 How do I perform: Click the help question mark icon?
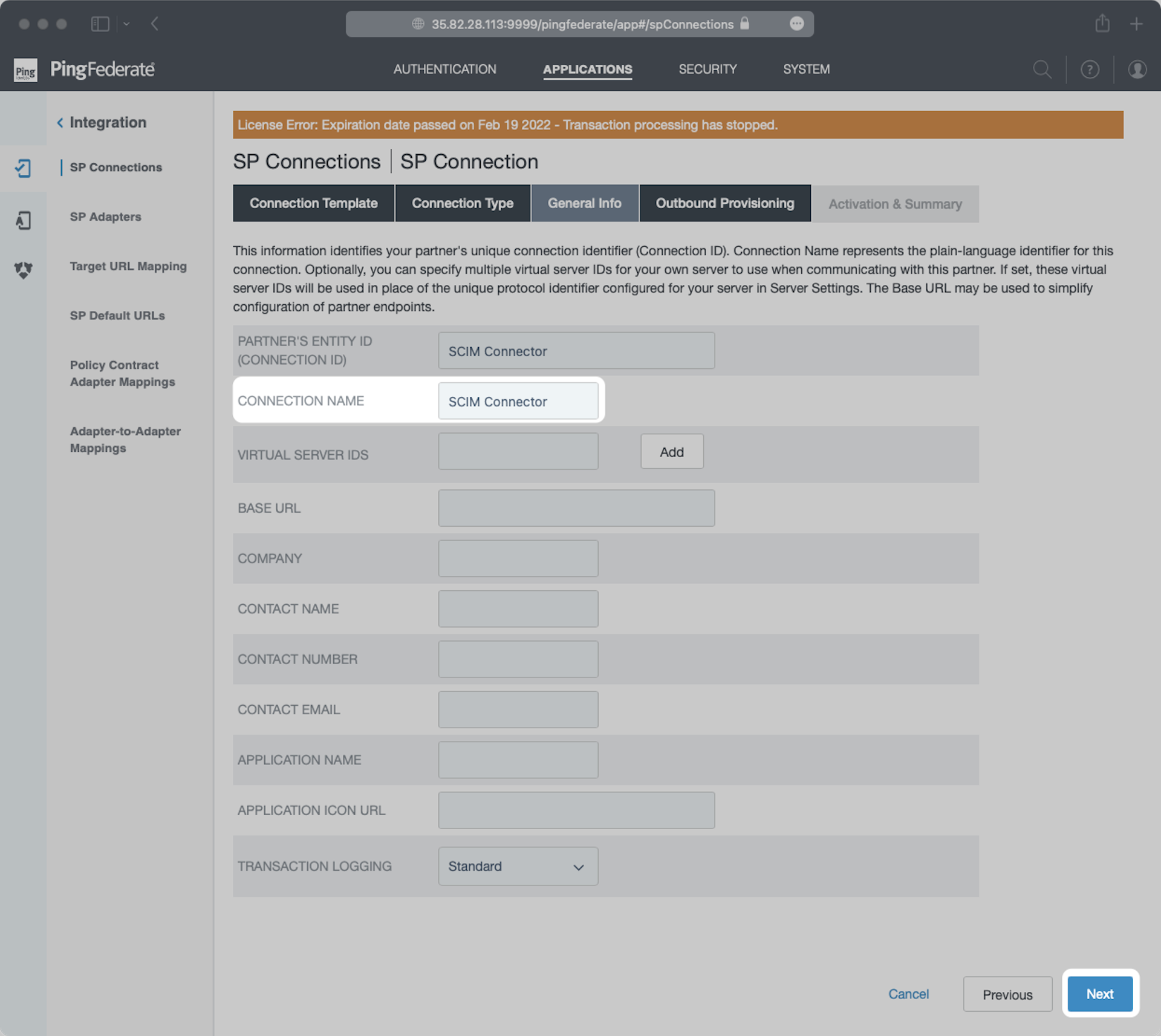click(x=1089, y=70)
